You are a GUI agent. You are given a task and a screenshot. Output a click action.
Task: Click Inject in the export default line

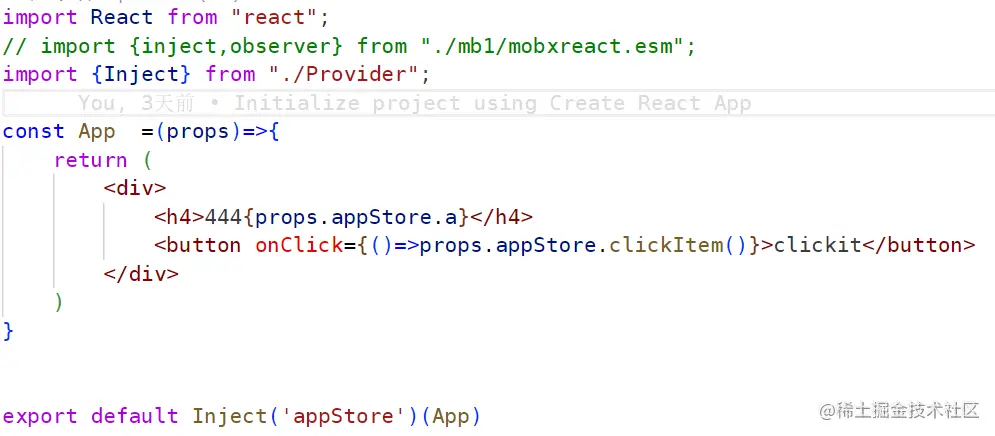click(230, 416)
